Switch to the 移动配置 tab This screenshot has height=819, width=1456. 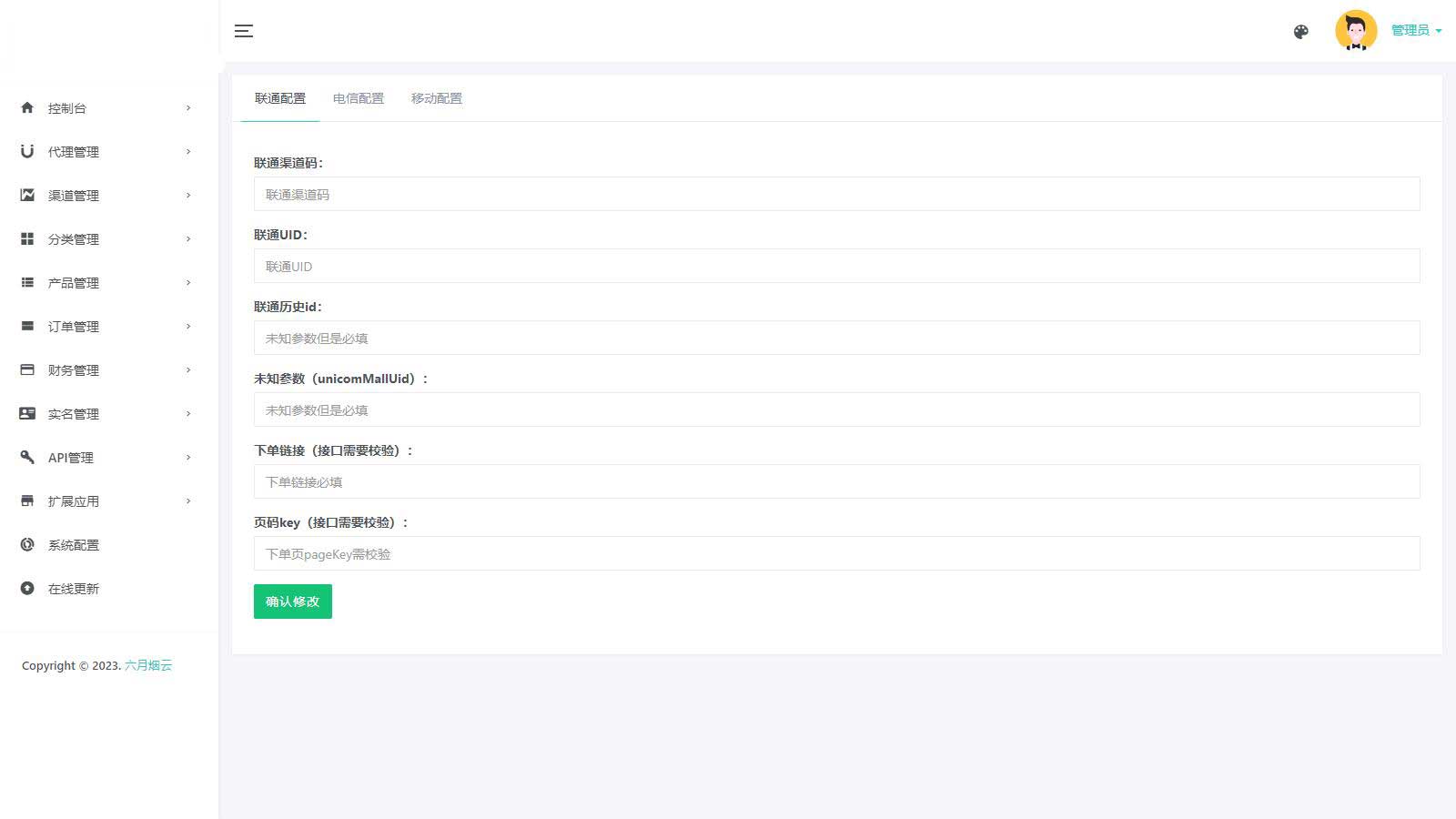(x=437, y=98)
